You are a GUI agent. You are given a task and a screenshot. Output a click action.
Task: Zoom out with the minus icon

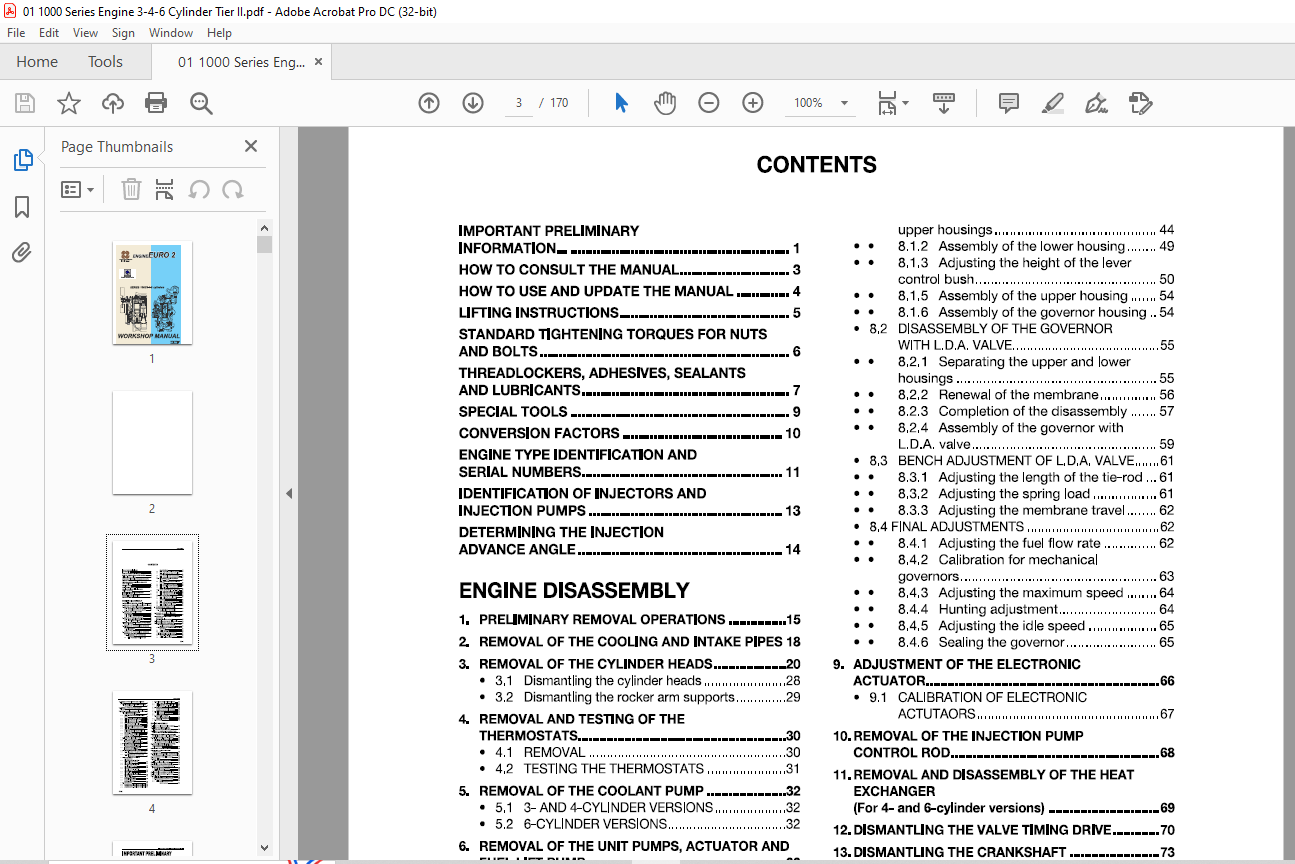click(x=709, y=103)
